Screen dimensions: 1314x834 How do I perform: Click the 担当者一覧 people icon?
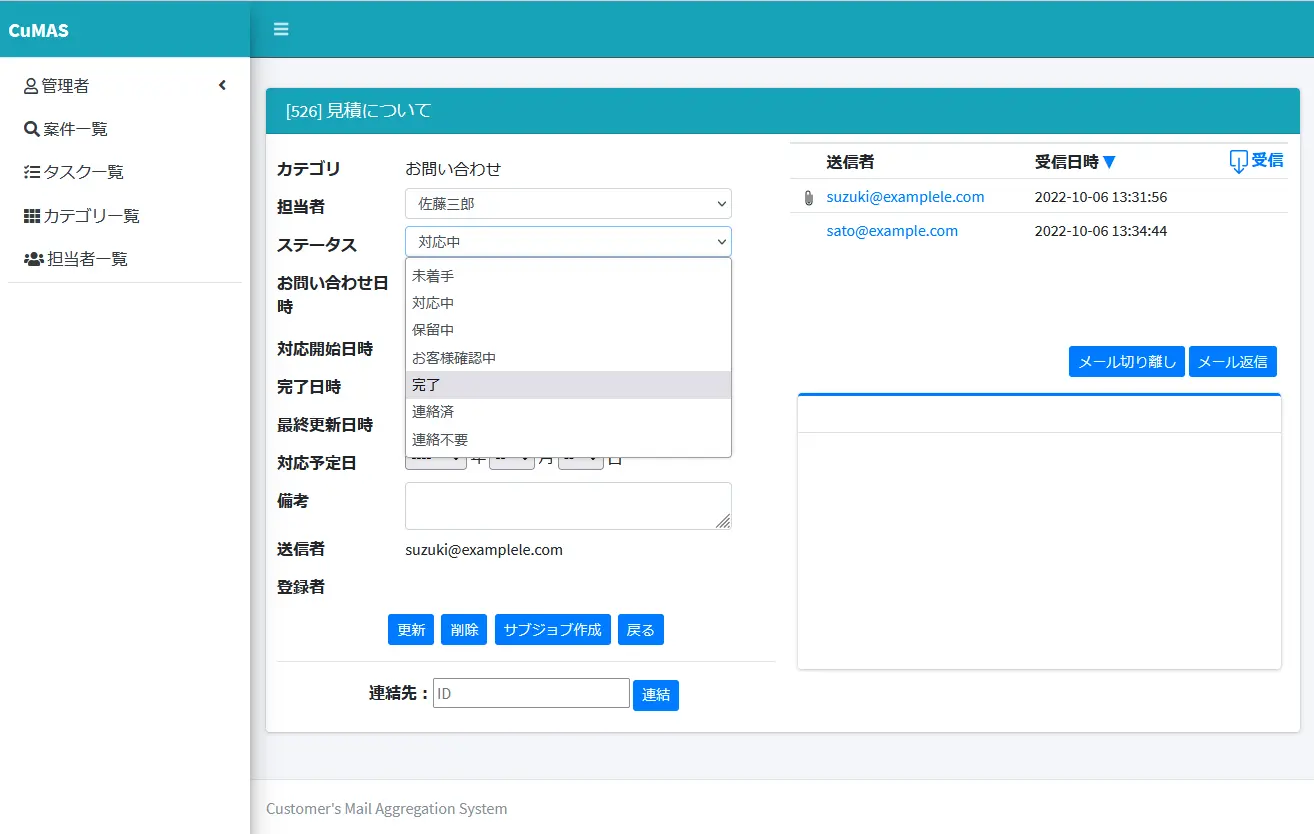coord(34,259)
